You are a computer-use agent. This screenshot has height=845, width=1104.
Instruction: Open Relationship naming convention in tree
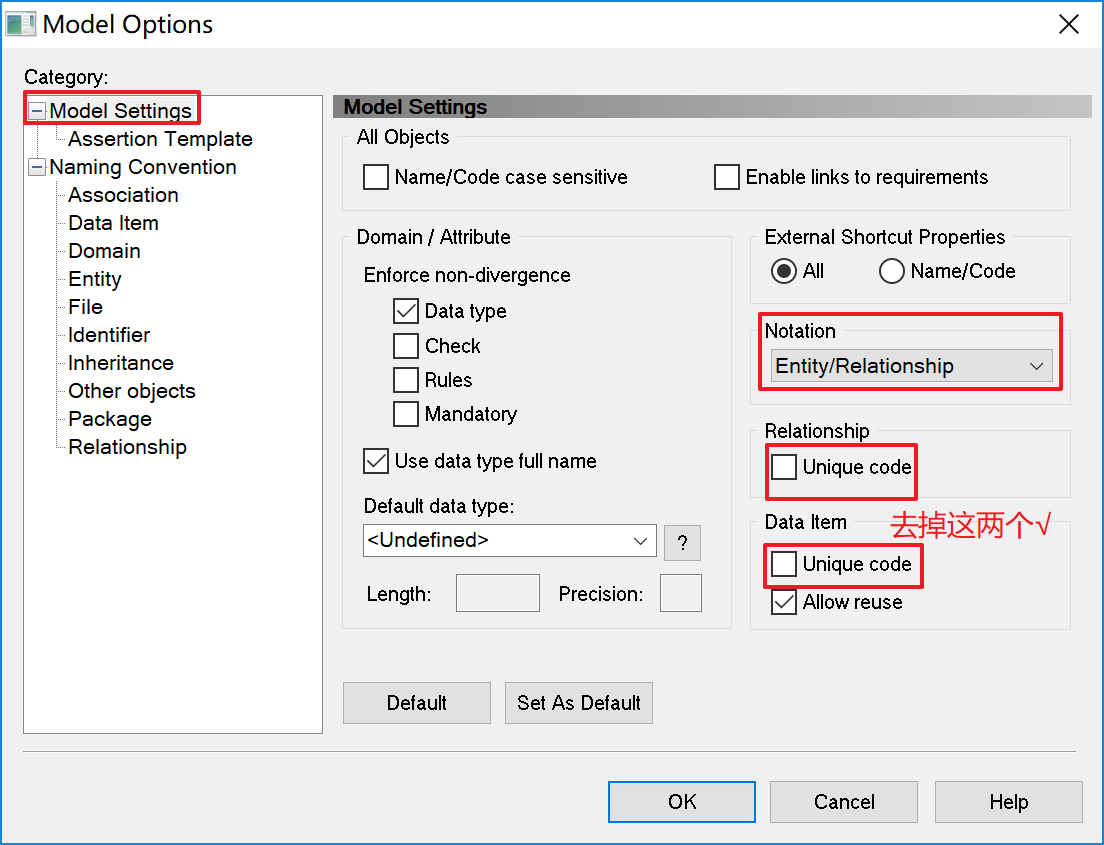pyautogui.click(x=127, y=447)
